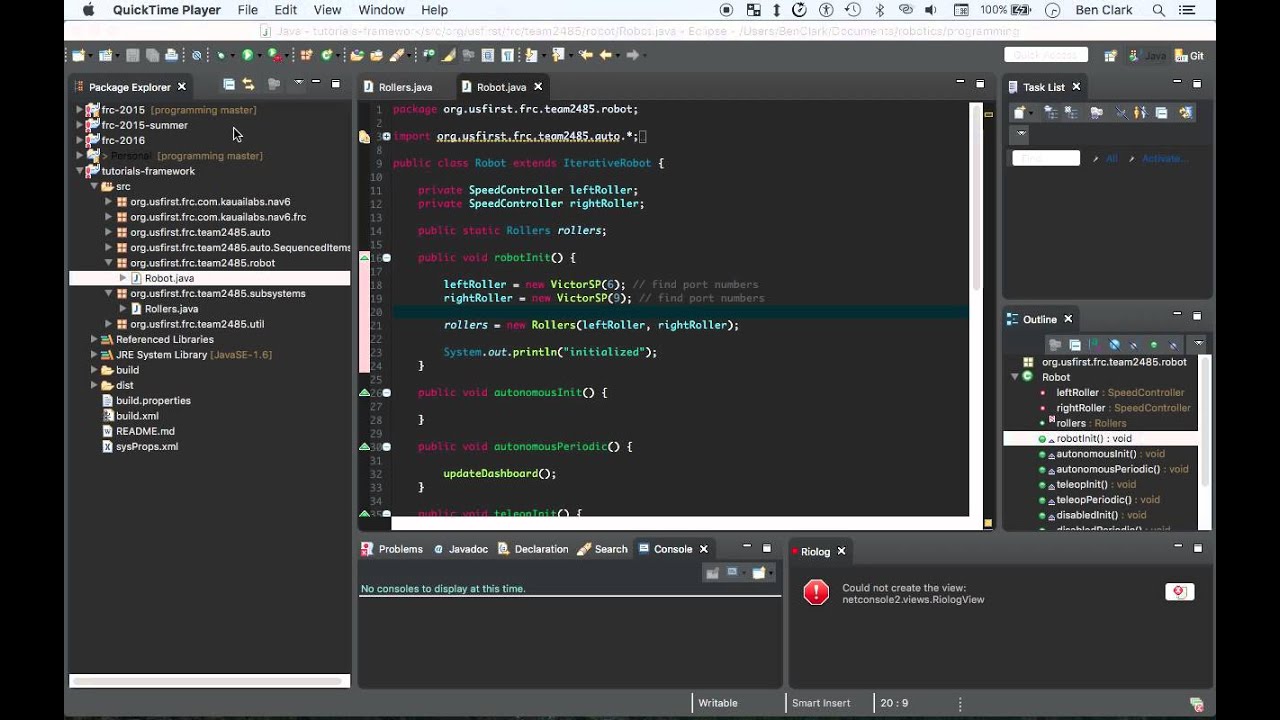Toggle Hide Fields in Outline toolbar
1280x720 pixels.
pos(1115,345)
